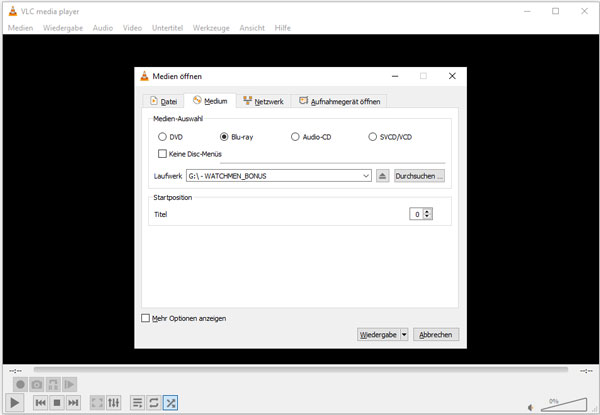
Task: Click the playback seek bar
Action: [x=301, y=369]
